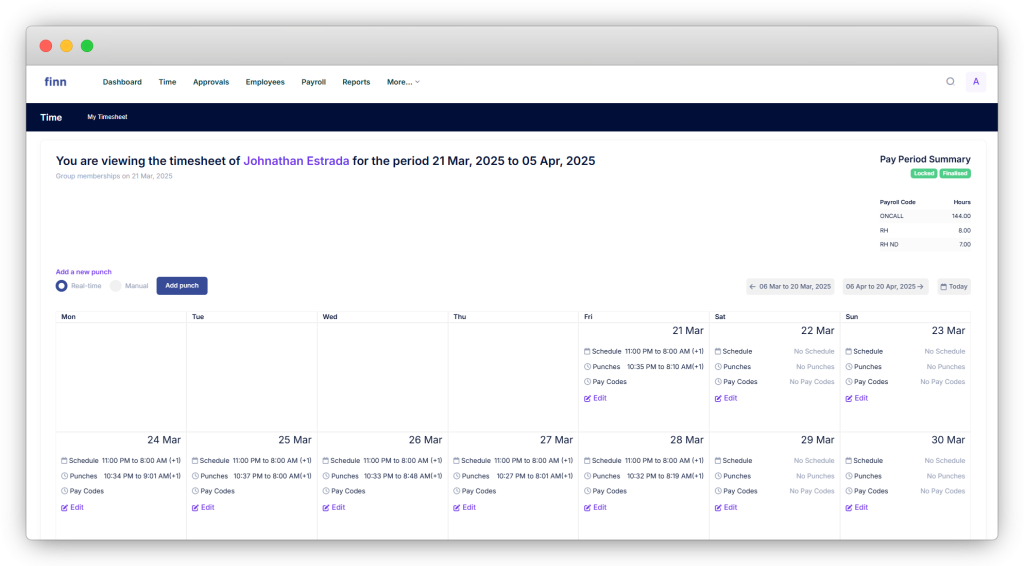Click the search magnifier icon
Screen dimensions: 1024x566
tap(950, 82)
